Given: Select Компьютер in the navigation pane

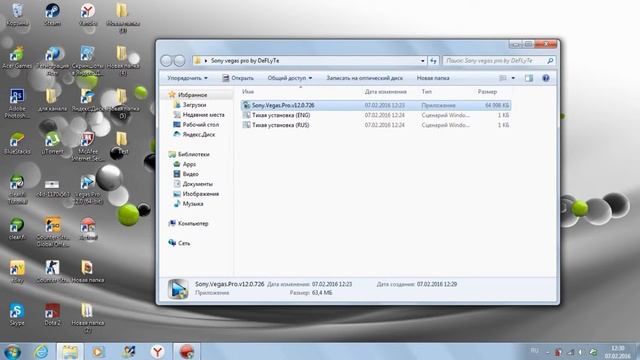Looking at the screenshot, I should click(x=193, y=224).
